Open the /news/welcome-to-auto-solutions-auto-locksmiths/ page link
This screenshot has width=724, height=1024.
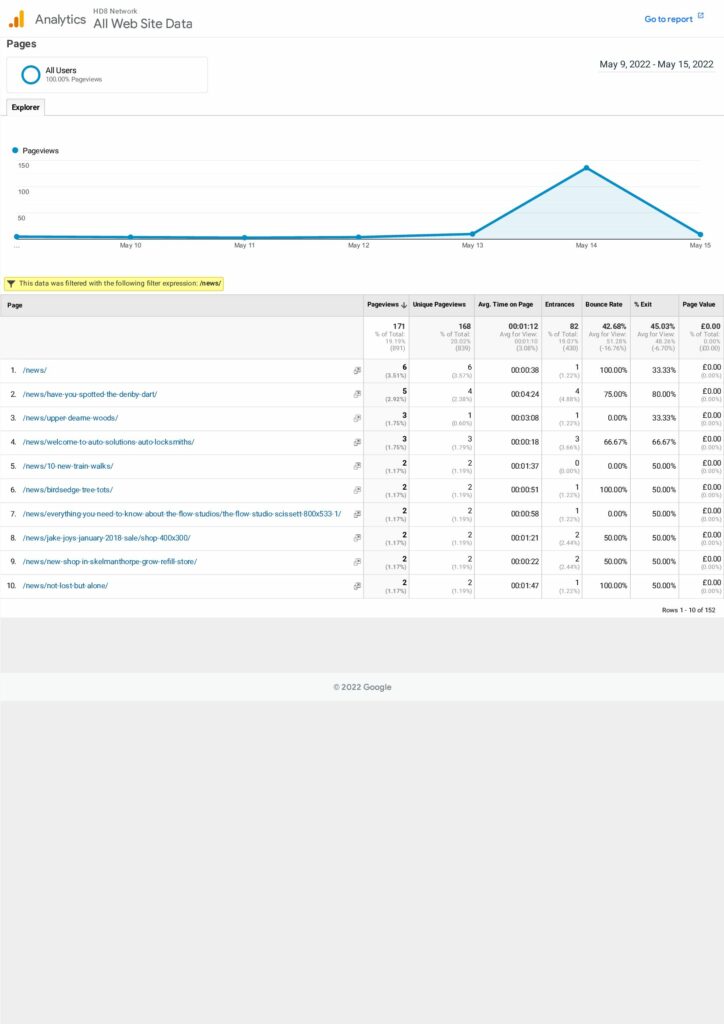click(108, 442)
